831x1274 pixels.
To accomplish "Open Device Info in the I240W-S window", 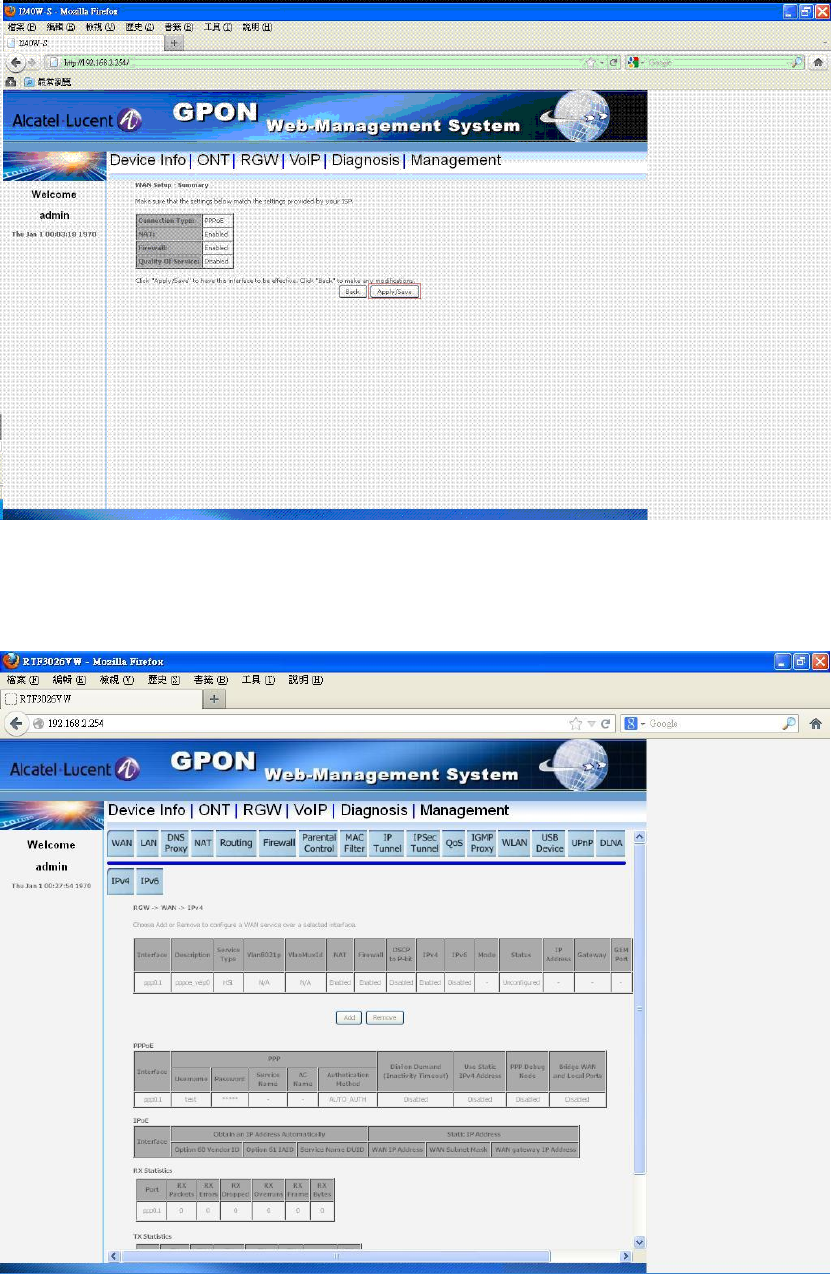I will (x=147, y=160).
